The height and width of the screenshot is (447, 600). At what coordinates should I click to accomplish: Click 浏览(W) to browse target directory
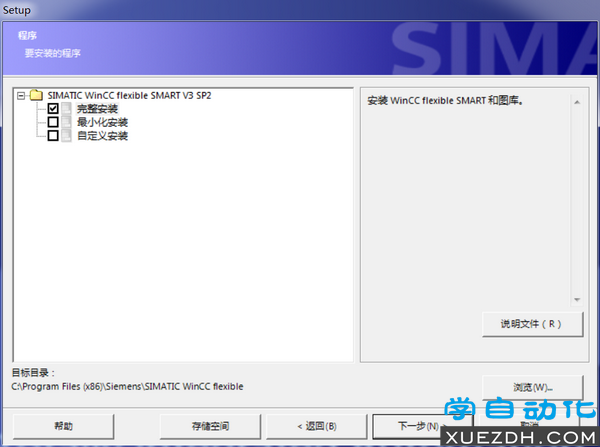533,388
